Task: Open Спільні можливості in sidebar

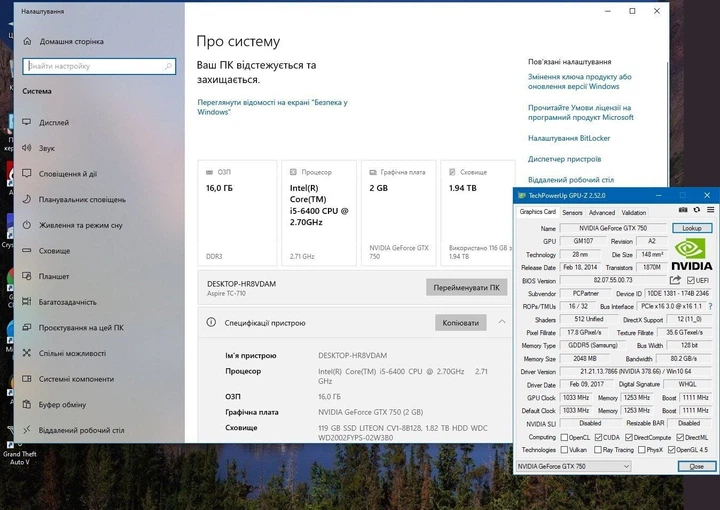Action: 99,353
